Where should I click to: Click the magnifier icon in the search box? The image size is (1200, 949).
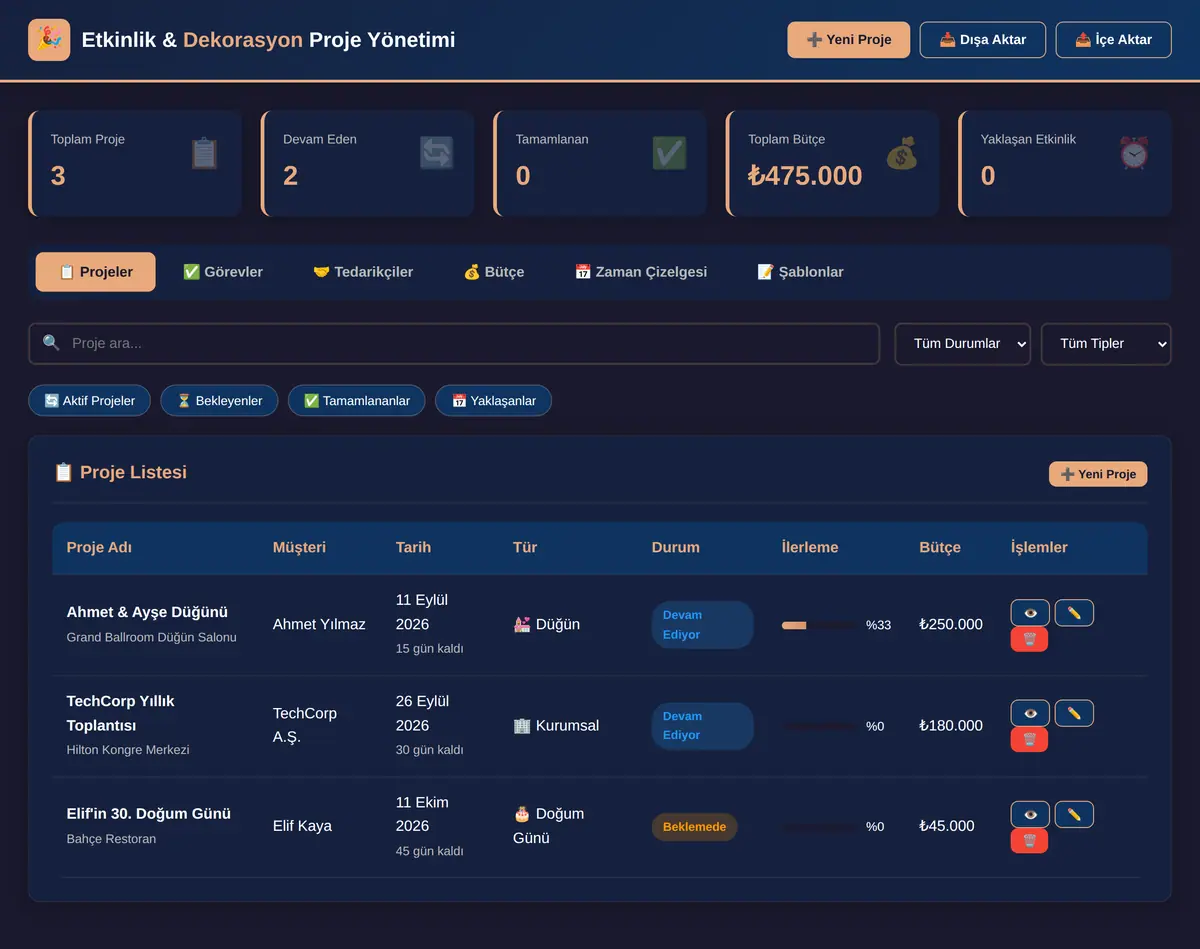point(51,343)
